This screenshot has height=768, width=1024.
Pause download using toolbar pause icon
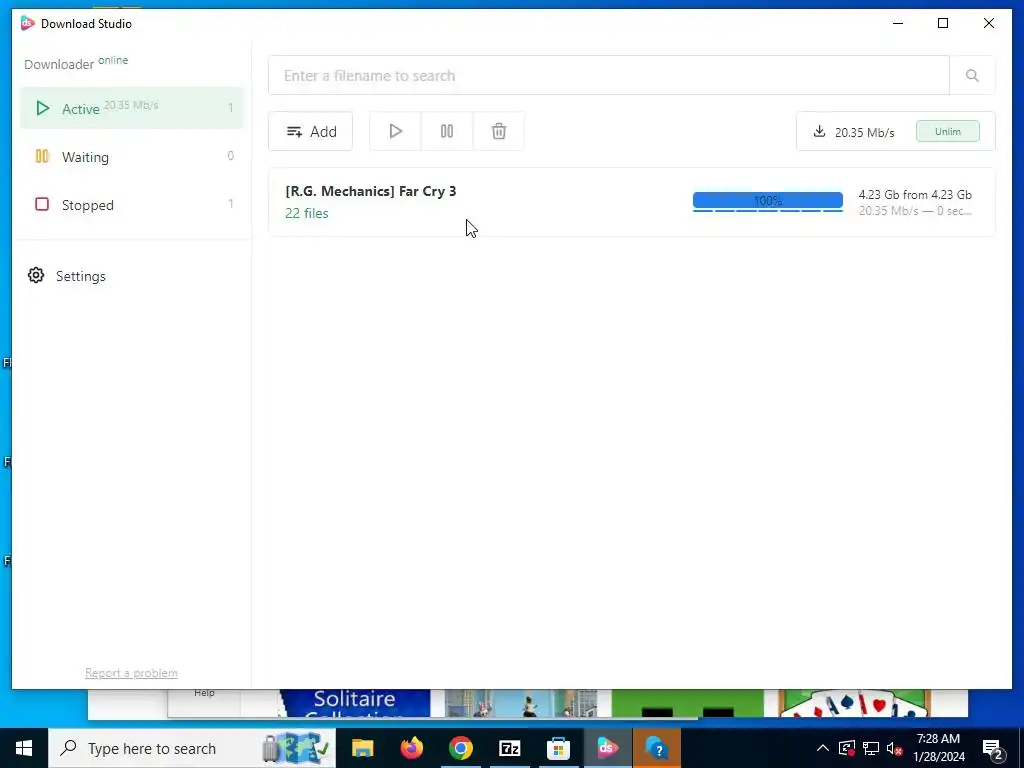[x=447, y=131]
